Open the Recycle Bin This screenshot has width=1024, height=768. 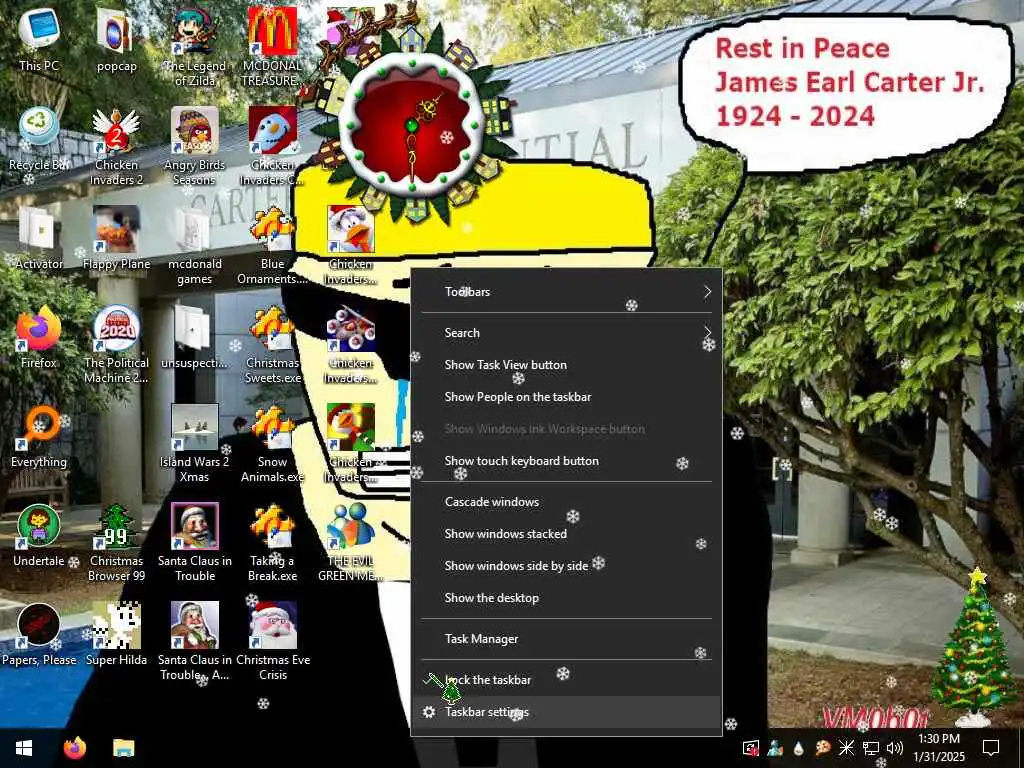[39, 138]
